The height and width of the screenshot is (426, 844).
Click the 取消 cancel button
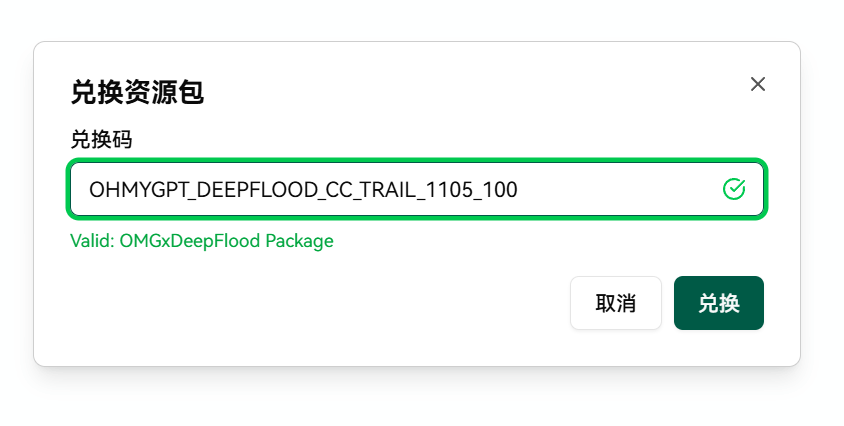pos(616,303)
